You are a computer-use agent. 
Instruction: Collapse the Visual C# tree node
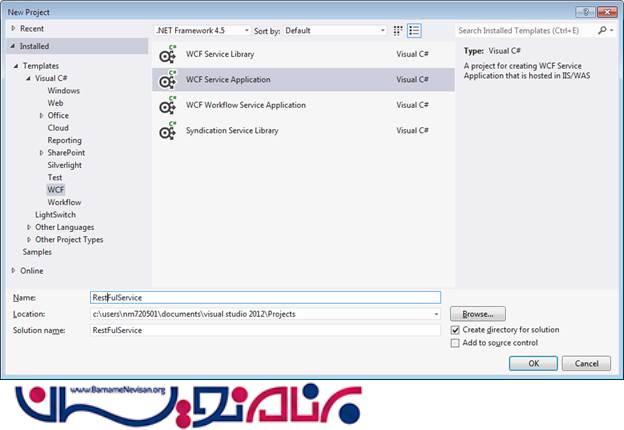point(28,78)
